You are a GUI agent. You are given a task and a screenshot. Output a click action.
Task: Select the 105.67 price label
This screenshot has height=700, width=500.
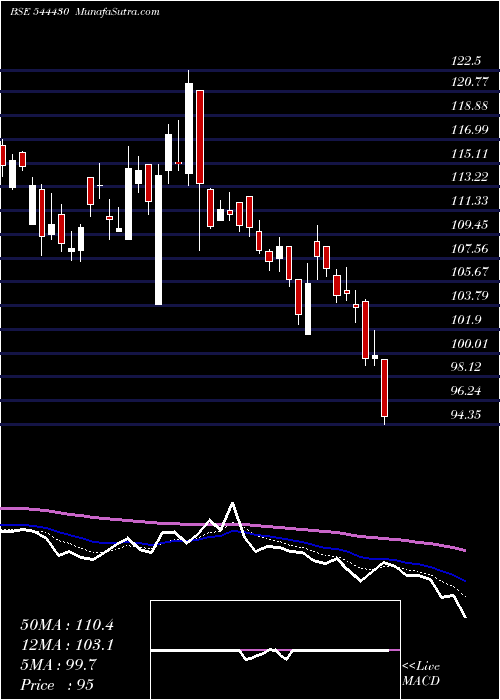pos(470,272)
